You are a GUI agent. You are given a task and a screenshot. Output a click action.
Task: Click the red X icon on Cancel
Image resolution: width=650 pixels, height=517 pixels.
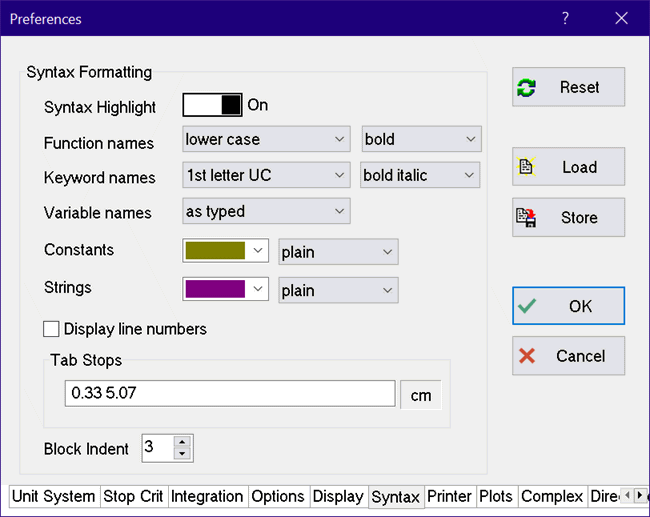coord(527,356)
